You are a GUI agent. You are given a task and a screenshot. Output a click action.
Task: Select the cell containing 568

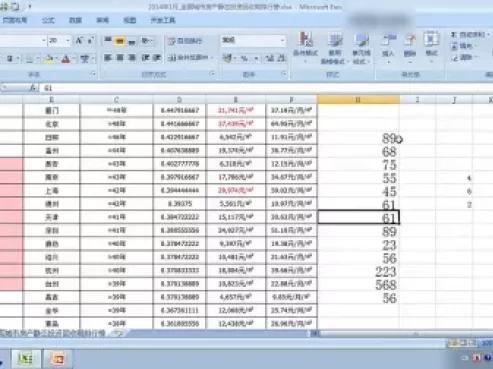coord(358,284)
